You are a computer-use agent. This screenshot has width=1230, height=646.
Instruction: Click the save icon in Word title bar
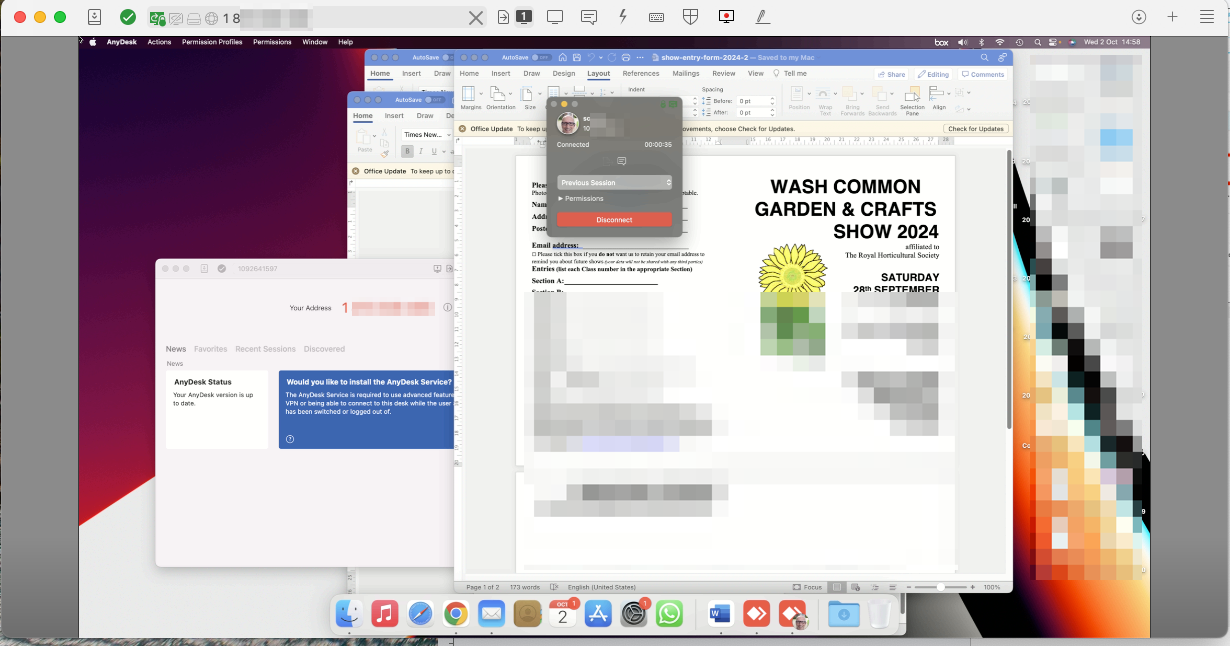576,58
